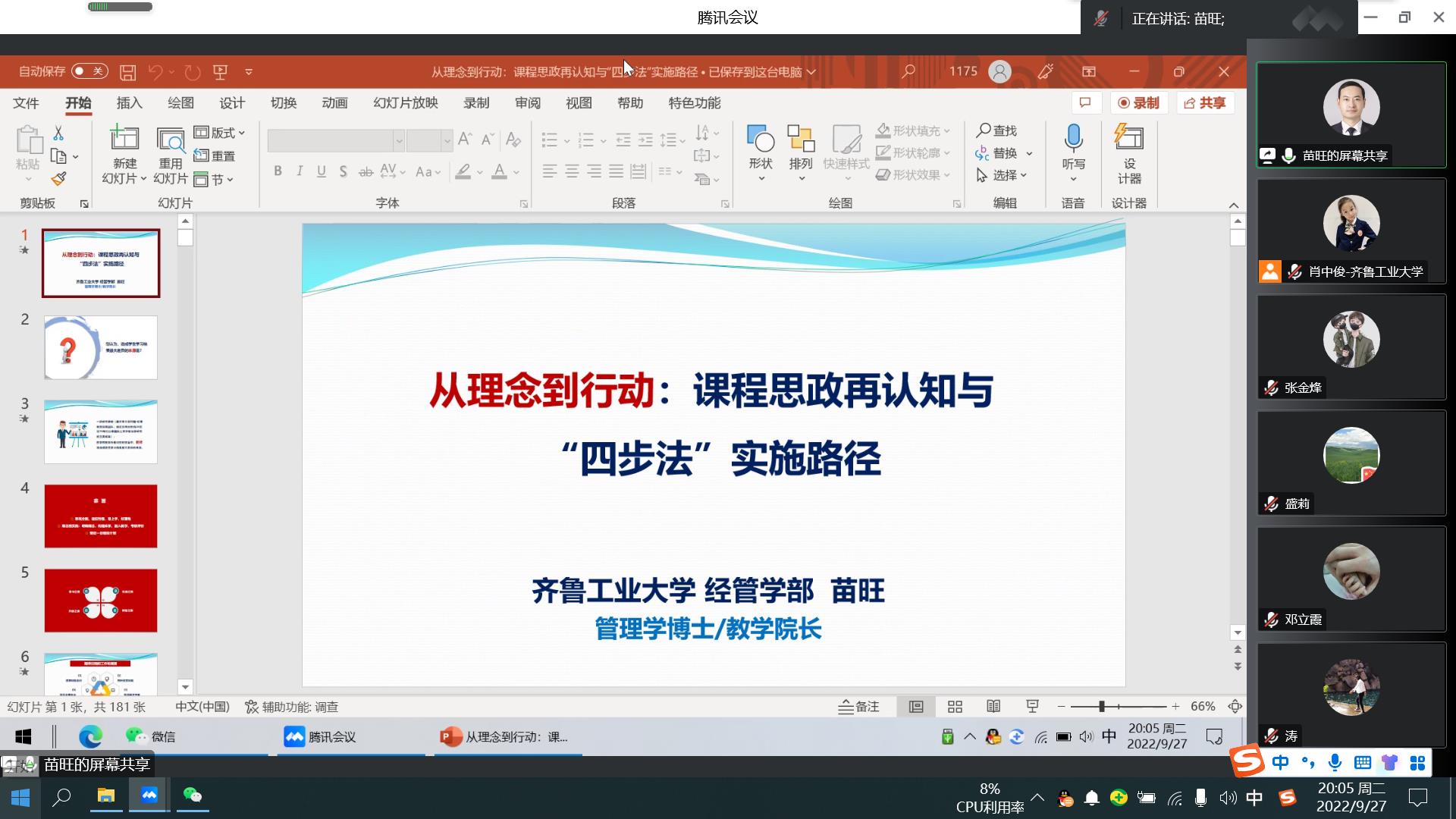Switch to the Slide Show tab
This screenshot has width=1456, height=819.
coord(406,103)
